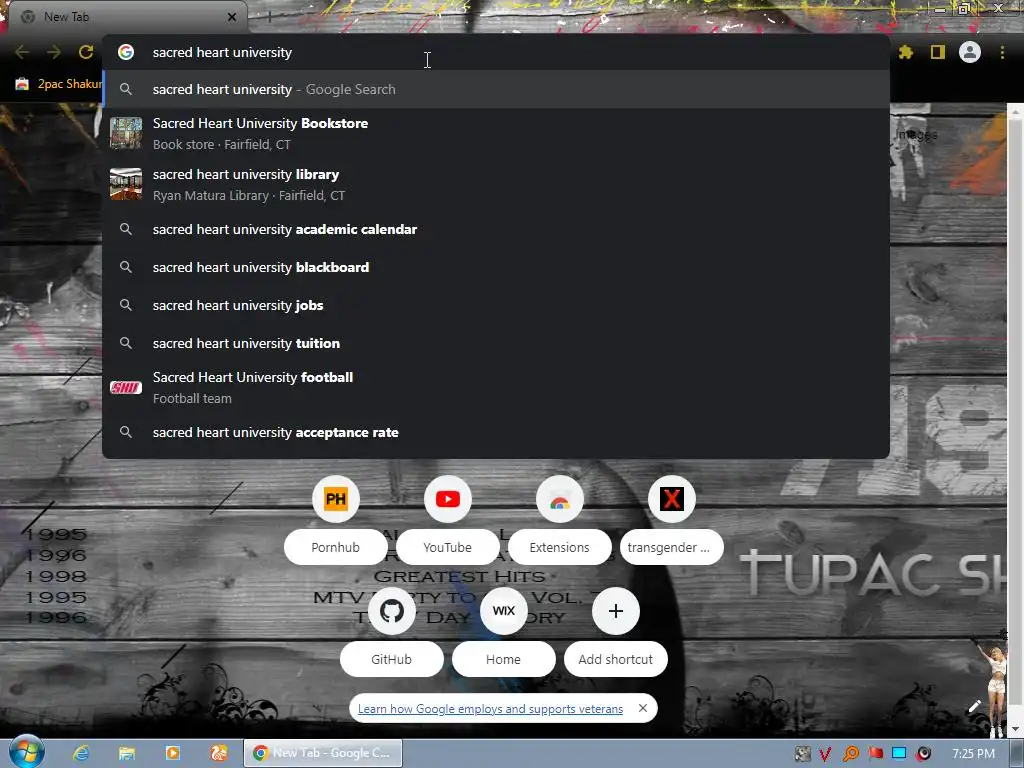Image resolution: width=1024 pixels, height=768 pixels.
Task: Click the forward navigation arrow
Action: pos(54,52)
